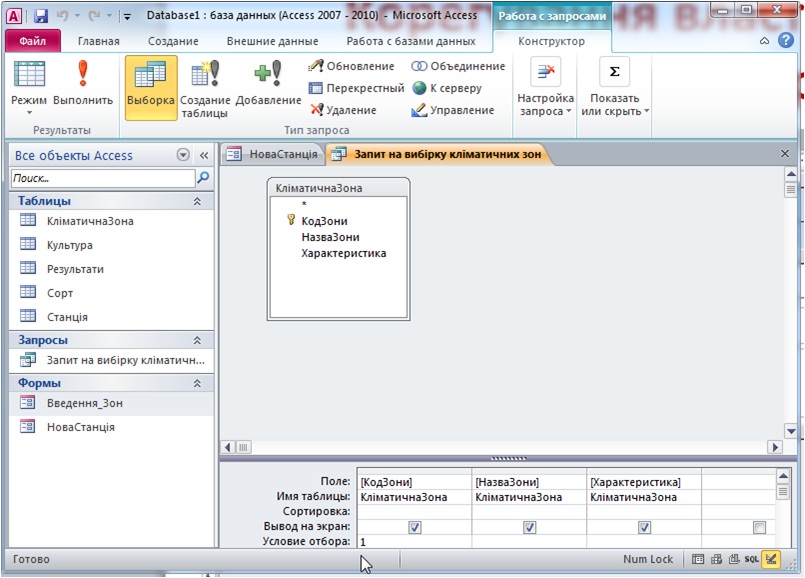805x578 pixels.
Task: Click the К серверу pass-through button
Action: point(449,88)
